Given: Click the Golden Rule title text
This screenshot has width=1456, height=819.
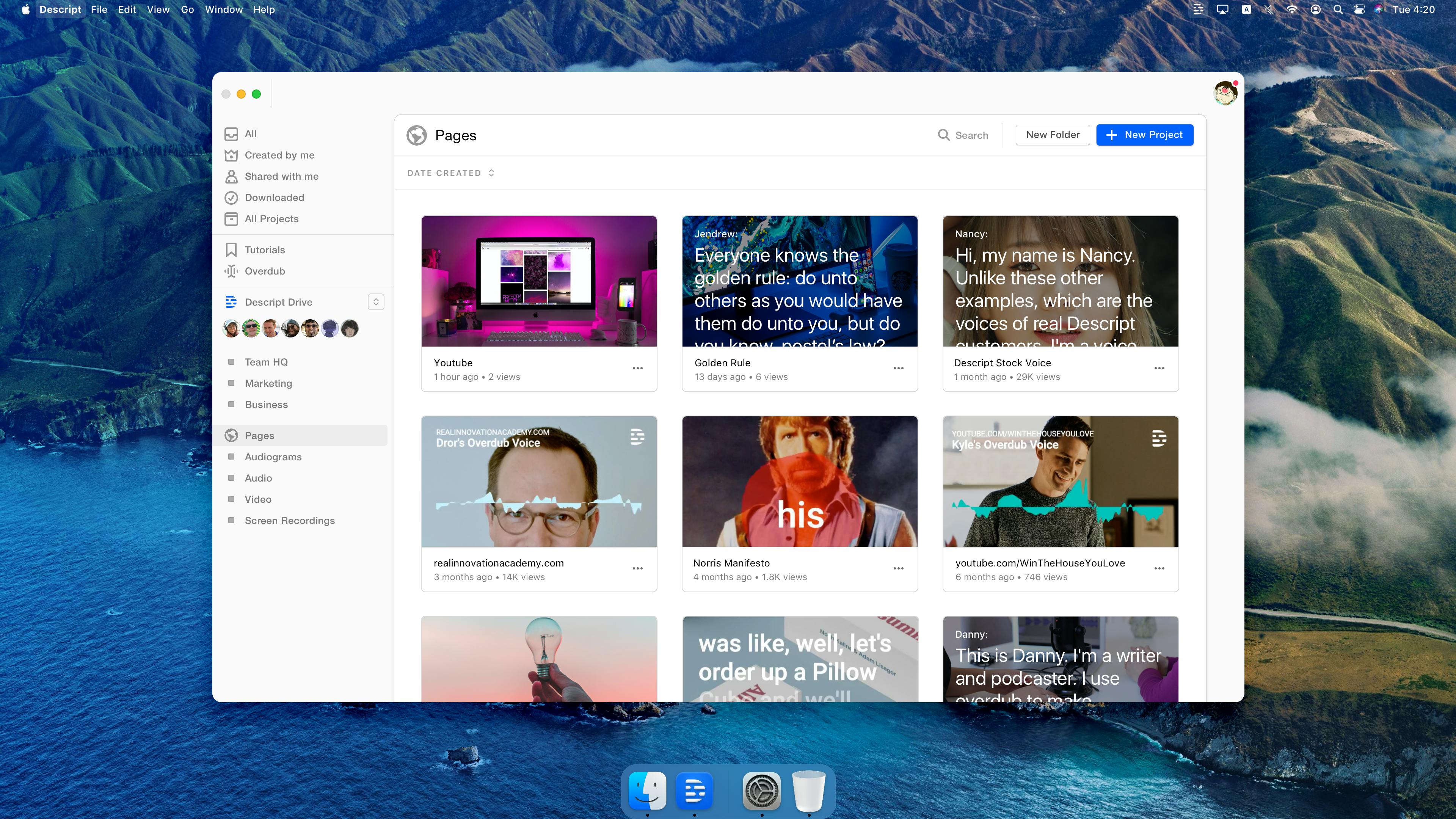Looking at the screenshot, I should click(722, 364).
